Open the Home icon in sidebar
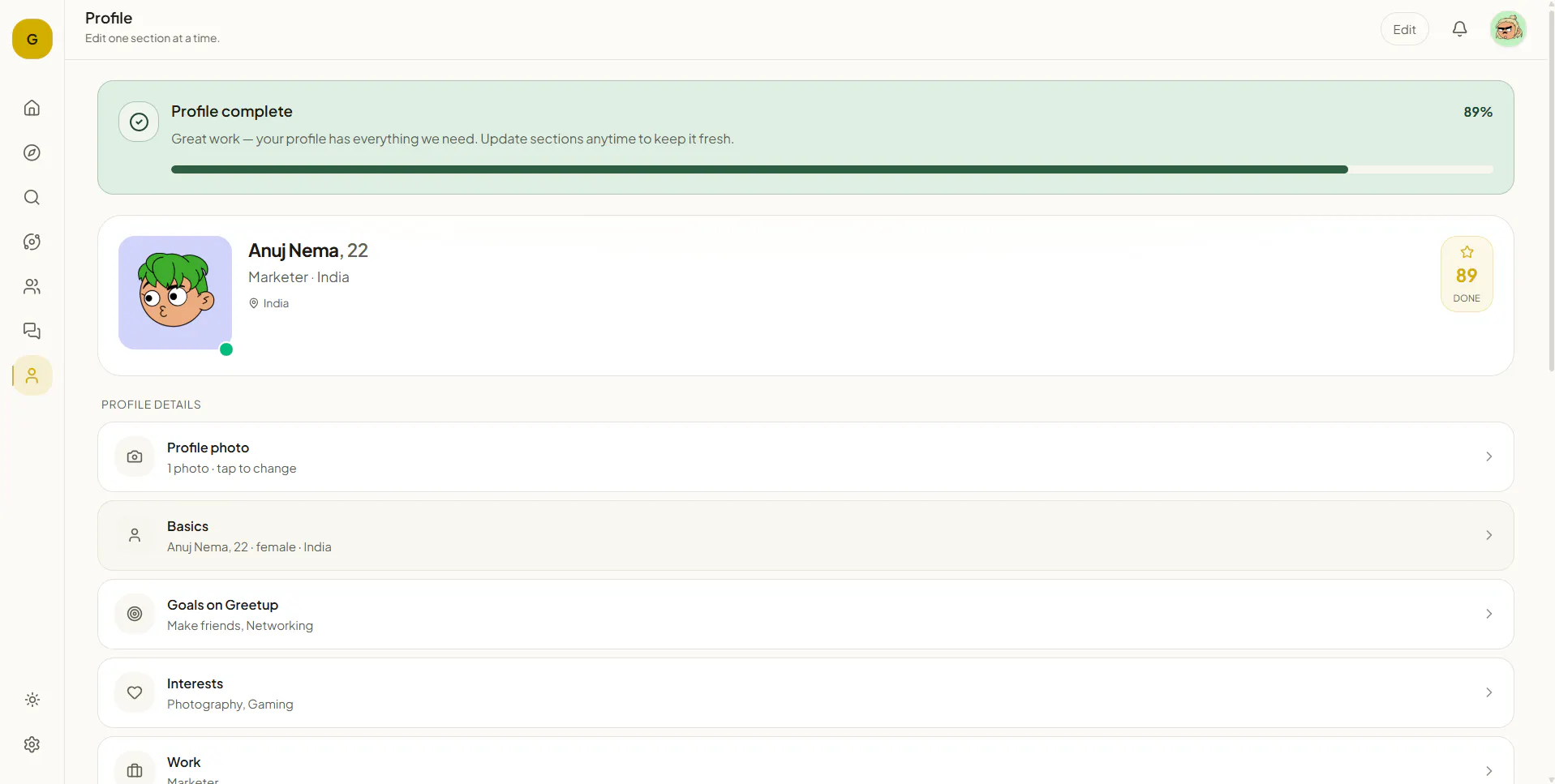 (x=32, y=108)
